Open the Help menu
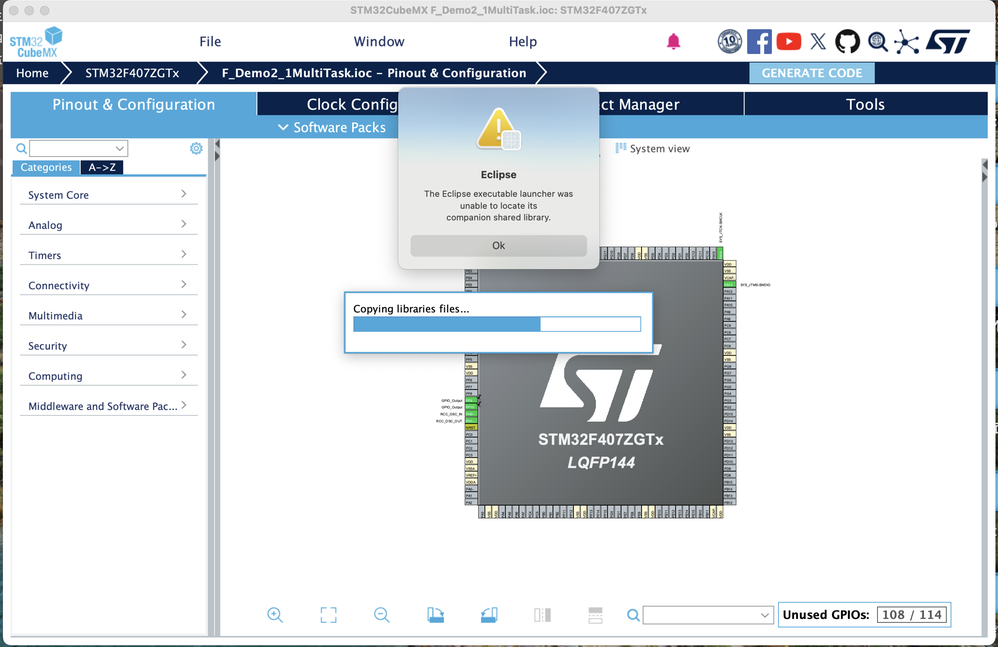998x647 pixels. (523, 41)
